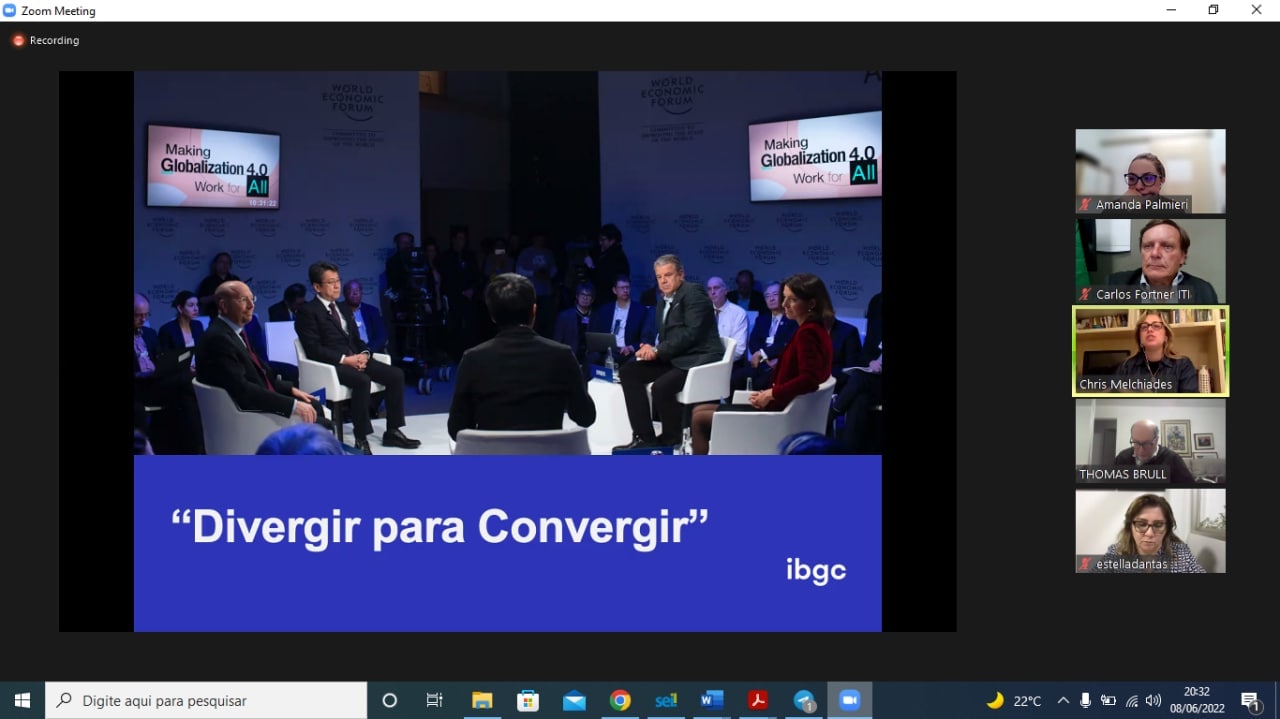Unmute Carlos Fortner ITI's microphone
Image resolution: width=1280 pixels, height=719 pixels.
click(x=1083, y=294)
